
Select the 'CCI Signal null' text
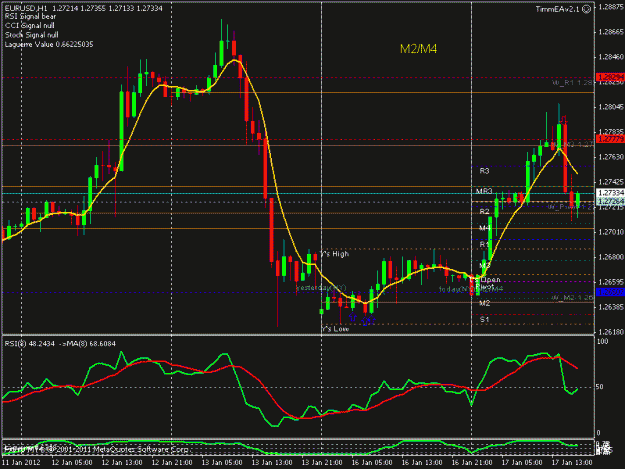(29, 26)
